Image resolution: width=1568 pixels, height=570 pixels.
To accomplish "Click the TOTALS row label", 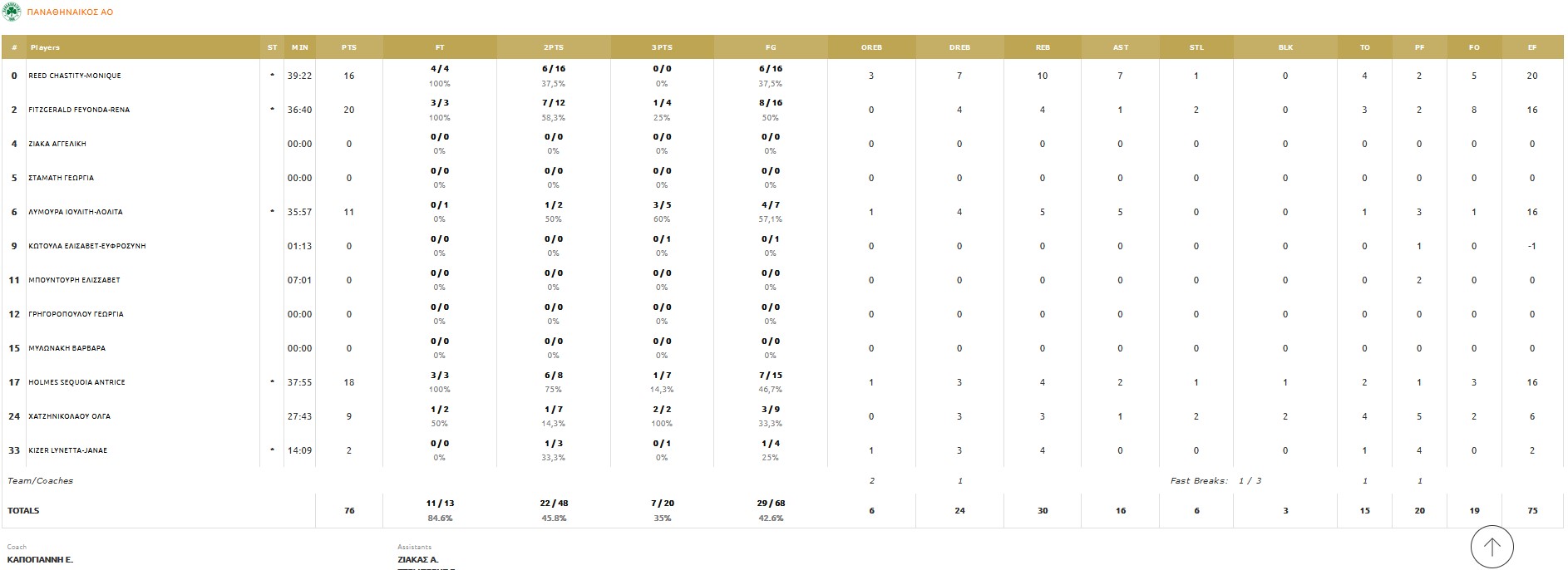I will click(x=23, y=510).
